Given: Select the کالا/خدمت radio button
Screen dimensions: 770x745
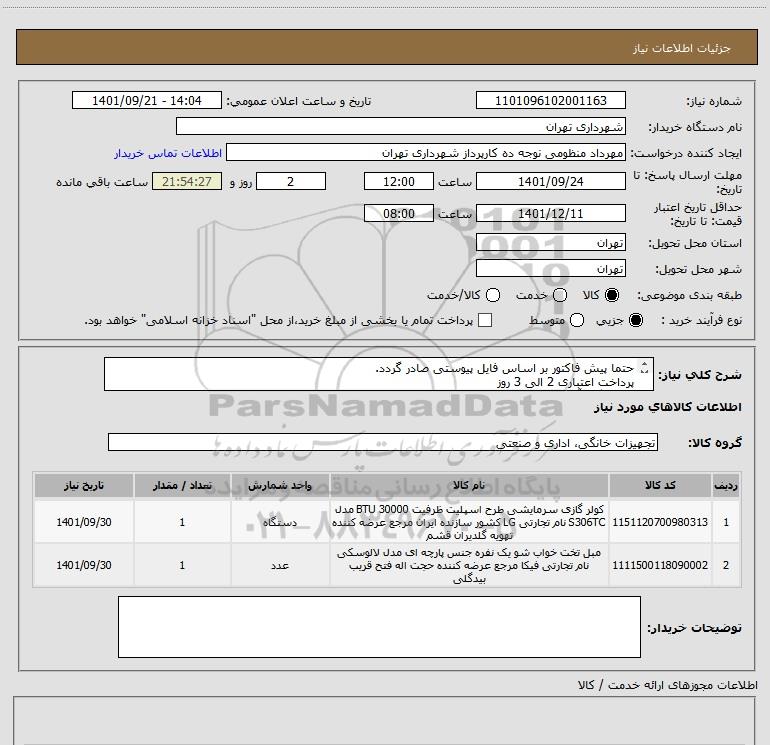Looking at the screenshot, I should pos(493,295).
